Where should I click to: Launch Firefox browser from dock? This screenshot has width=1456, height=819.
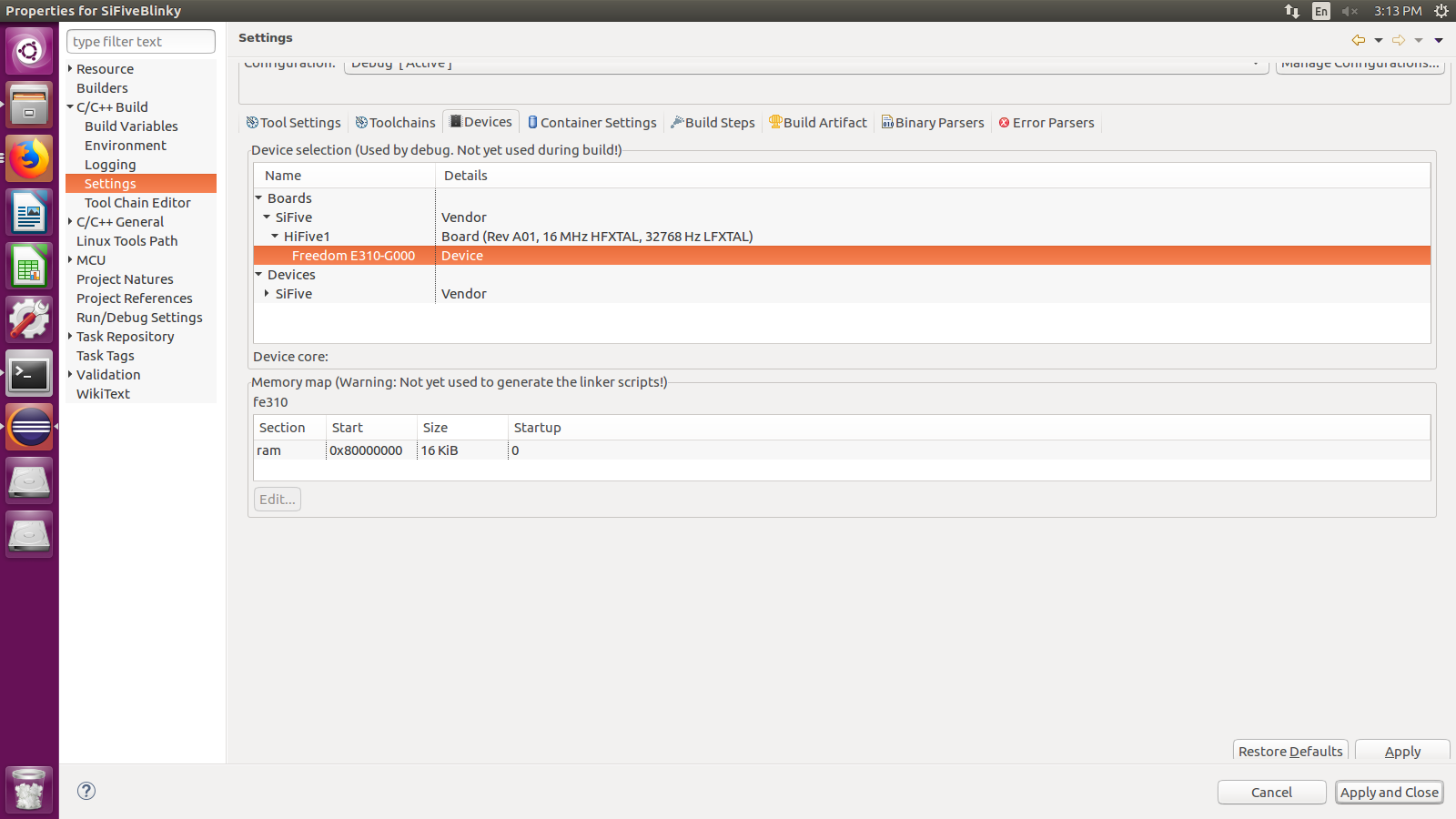(29, 158)
